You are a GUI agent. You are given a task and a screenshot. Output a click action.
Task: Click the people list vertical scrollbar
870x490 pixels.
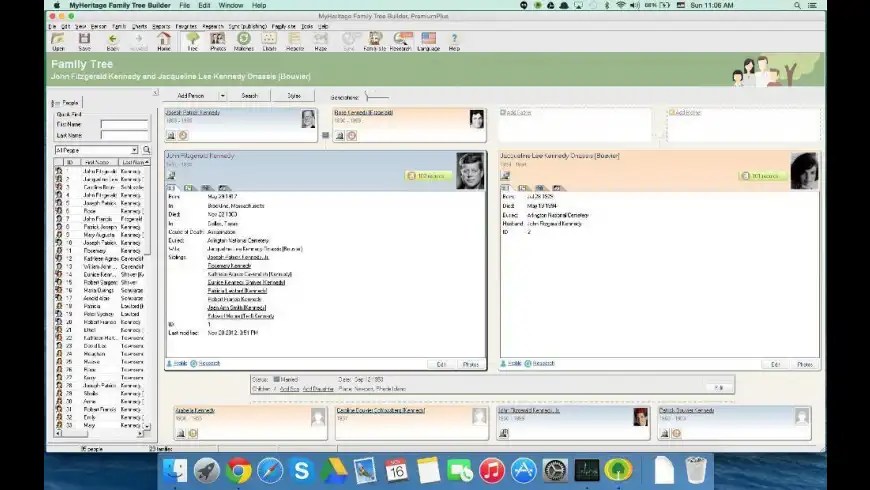tap(147, 294)
